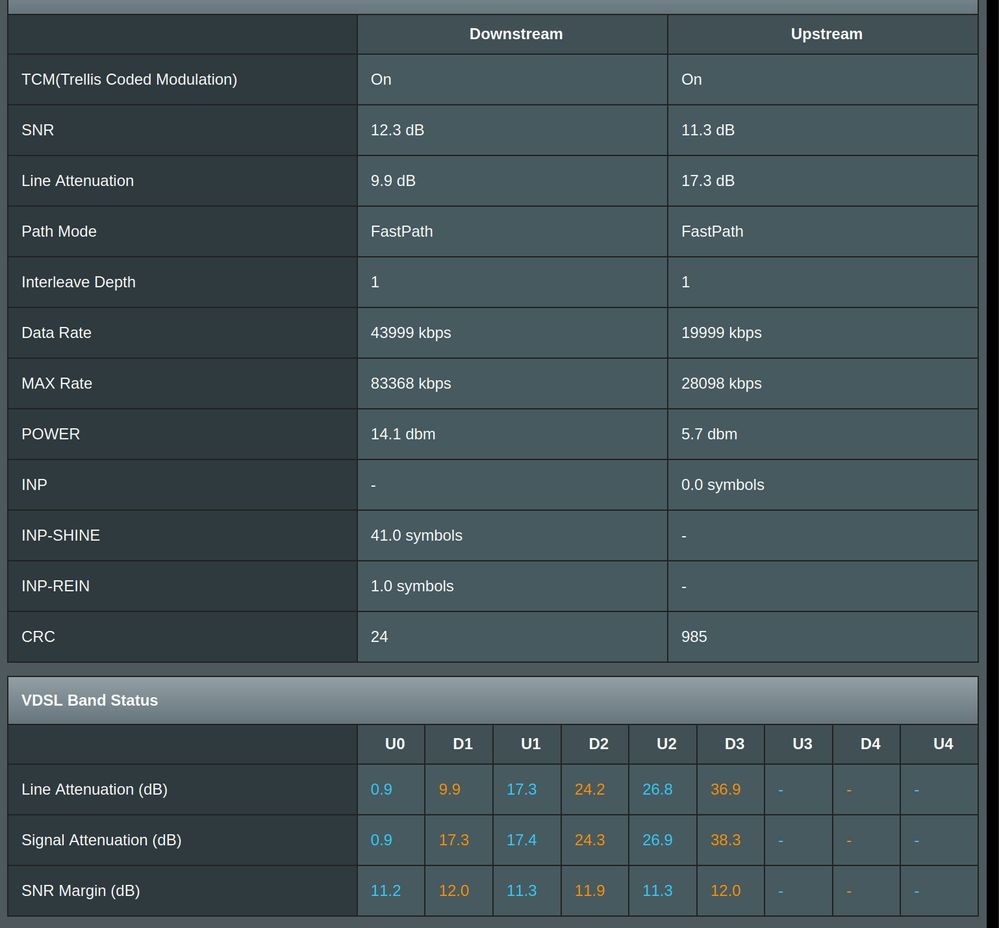999x928 pixels.
Task: Click the U0 SNR margin value 11.2
Action: (385, 891)
